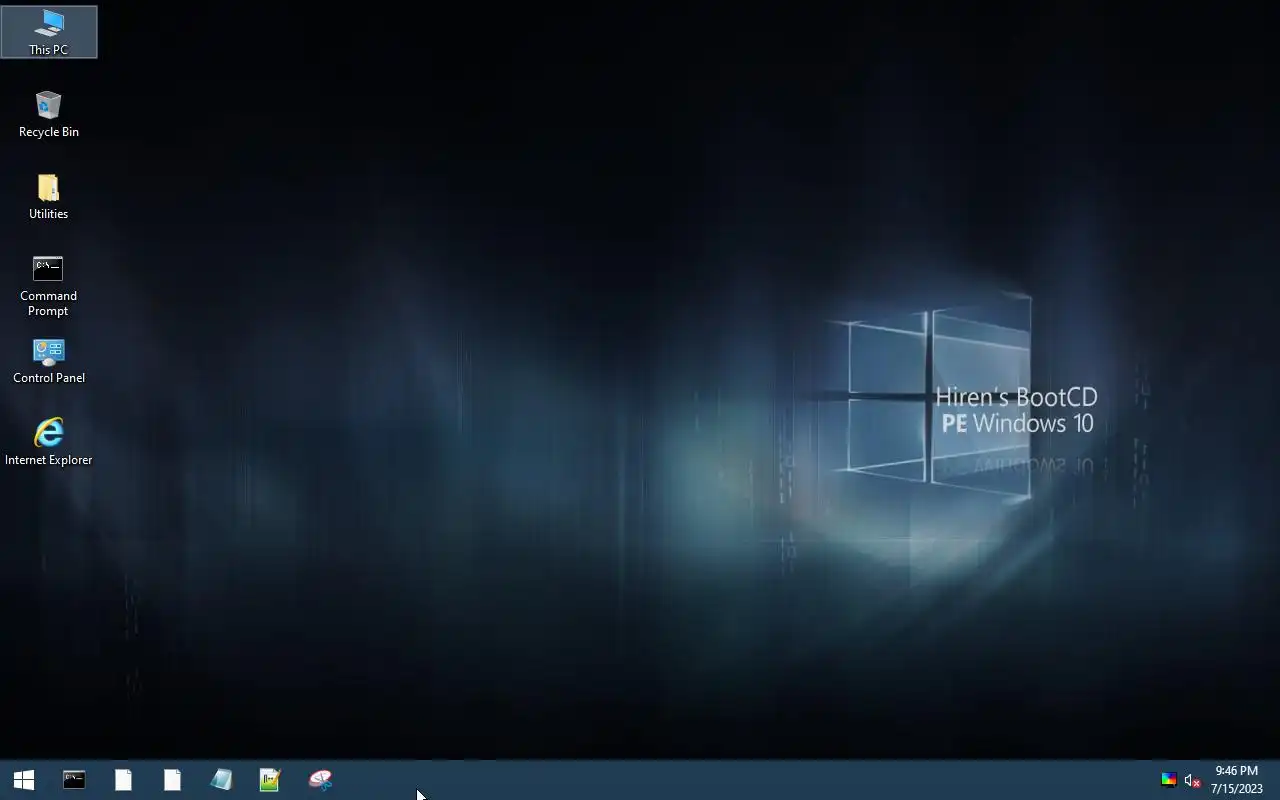Select the Control Panel desktop icon

48,361
